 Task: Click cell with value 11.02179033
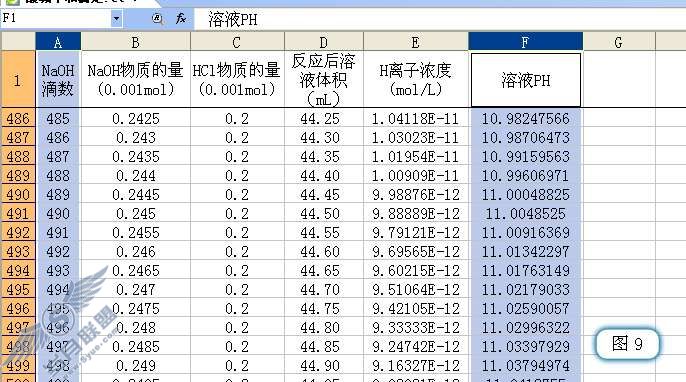pyautogui.click(x=525, y=289)
